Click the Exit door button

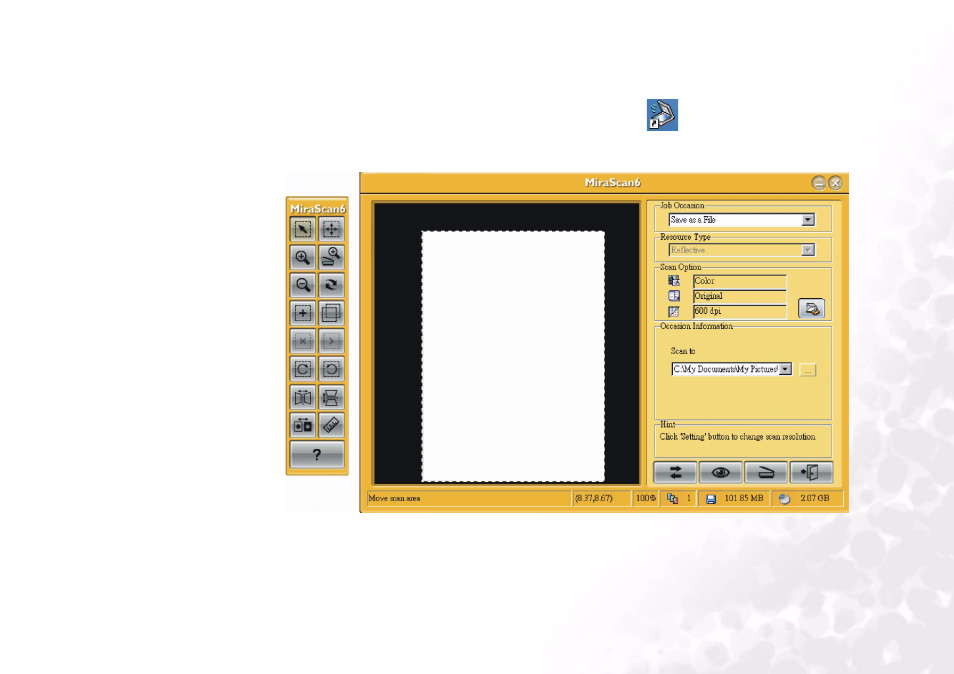point(811,473)
